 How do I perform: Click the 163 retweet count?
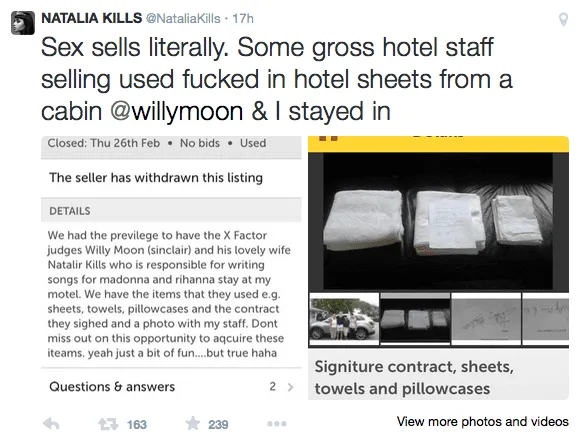[137, 425]
